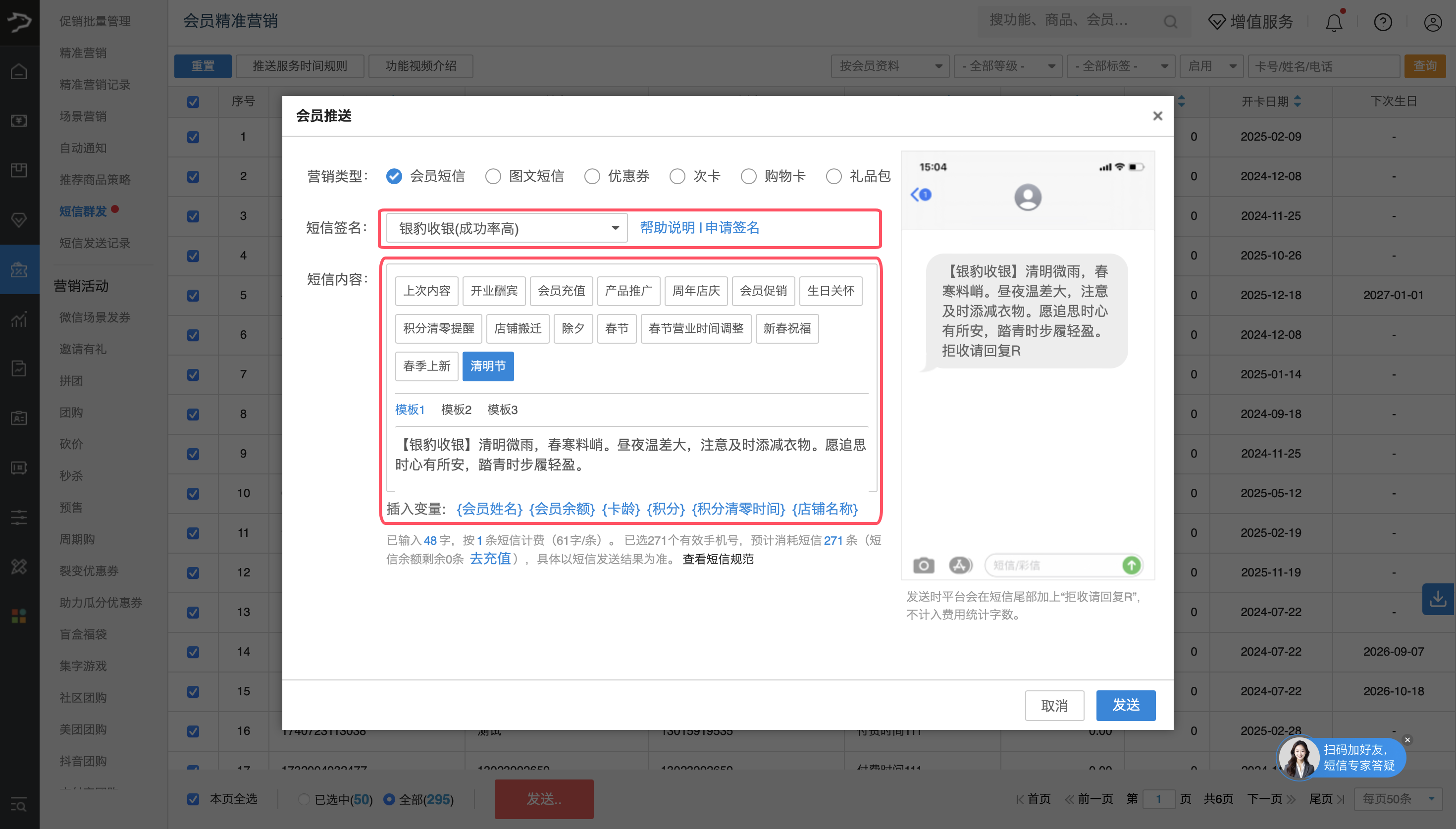The width and height of the screenshot is (1456, 829).
Task: Open 短信发送记录 in the side menu
Action: [95, 243]
